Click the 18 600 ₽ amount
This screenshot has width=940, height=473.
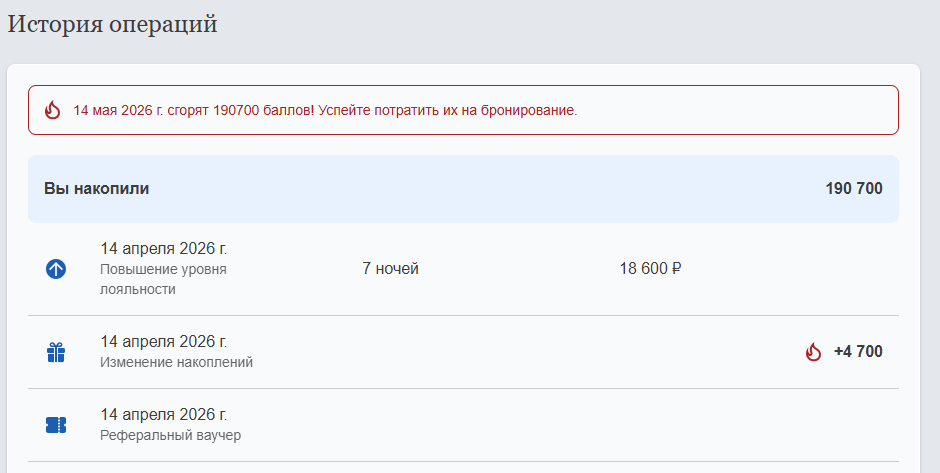tap(645, 269)
